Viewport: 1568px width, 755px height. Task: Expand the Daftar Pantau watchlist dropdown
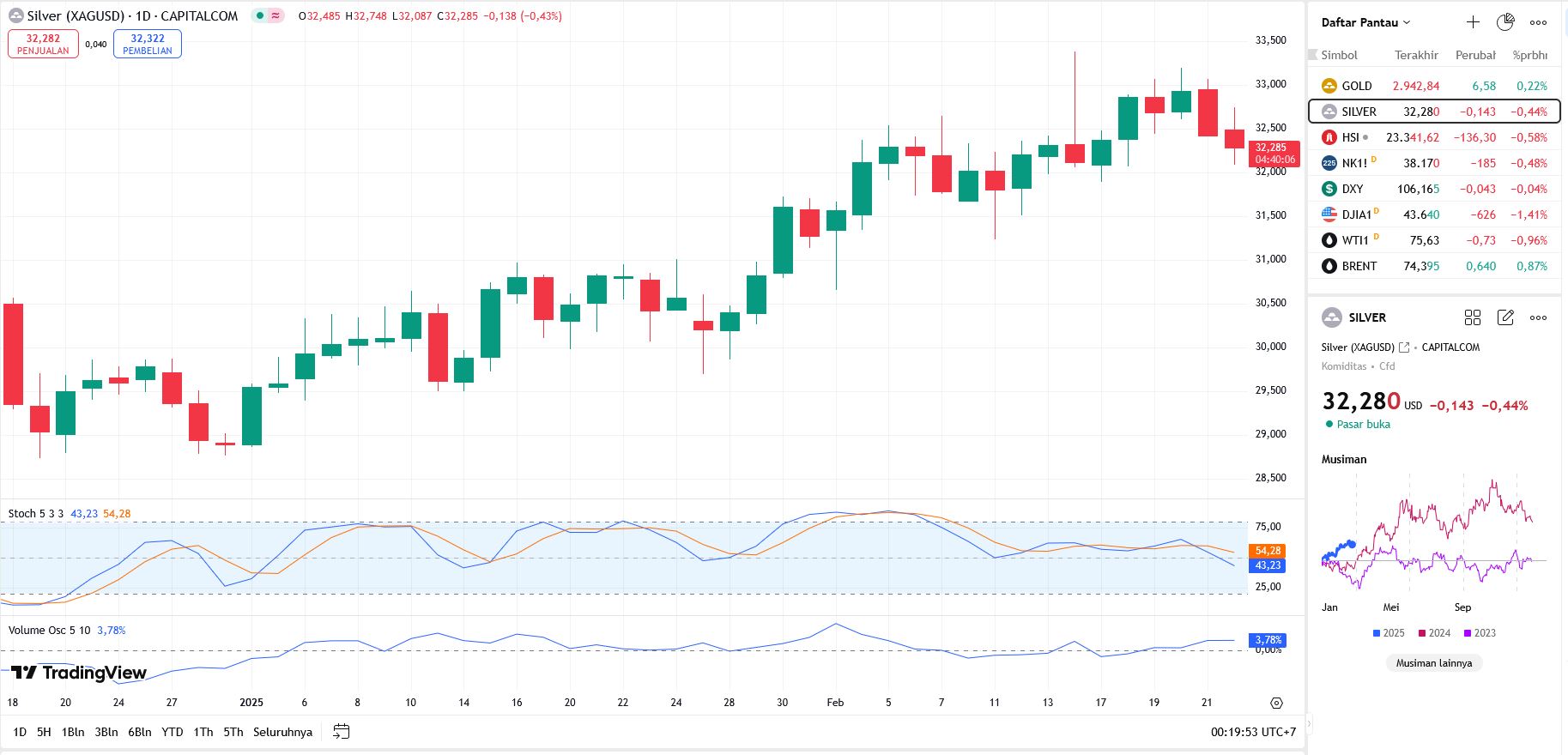pos(1365,22)
